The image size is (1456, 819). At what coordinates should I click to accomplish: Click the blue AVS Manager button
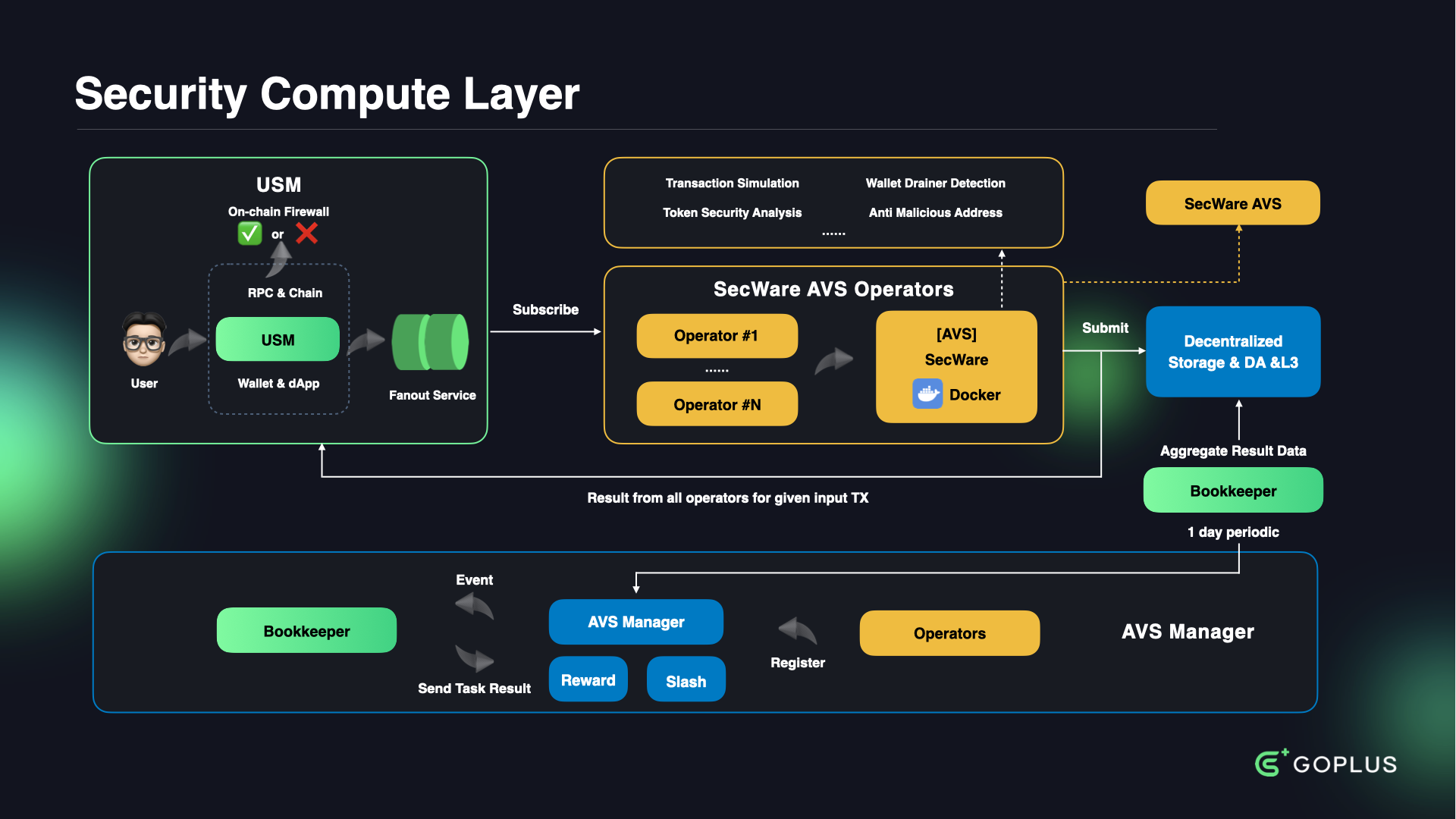(x=635, y=622)
